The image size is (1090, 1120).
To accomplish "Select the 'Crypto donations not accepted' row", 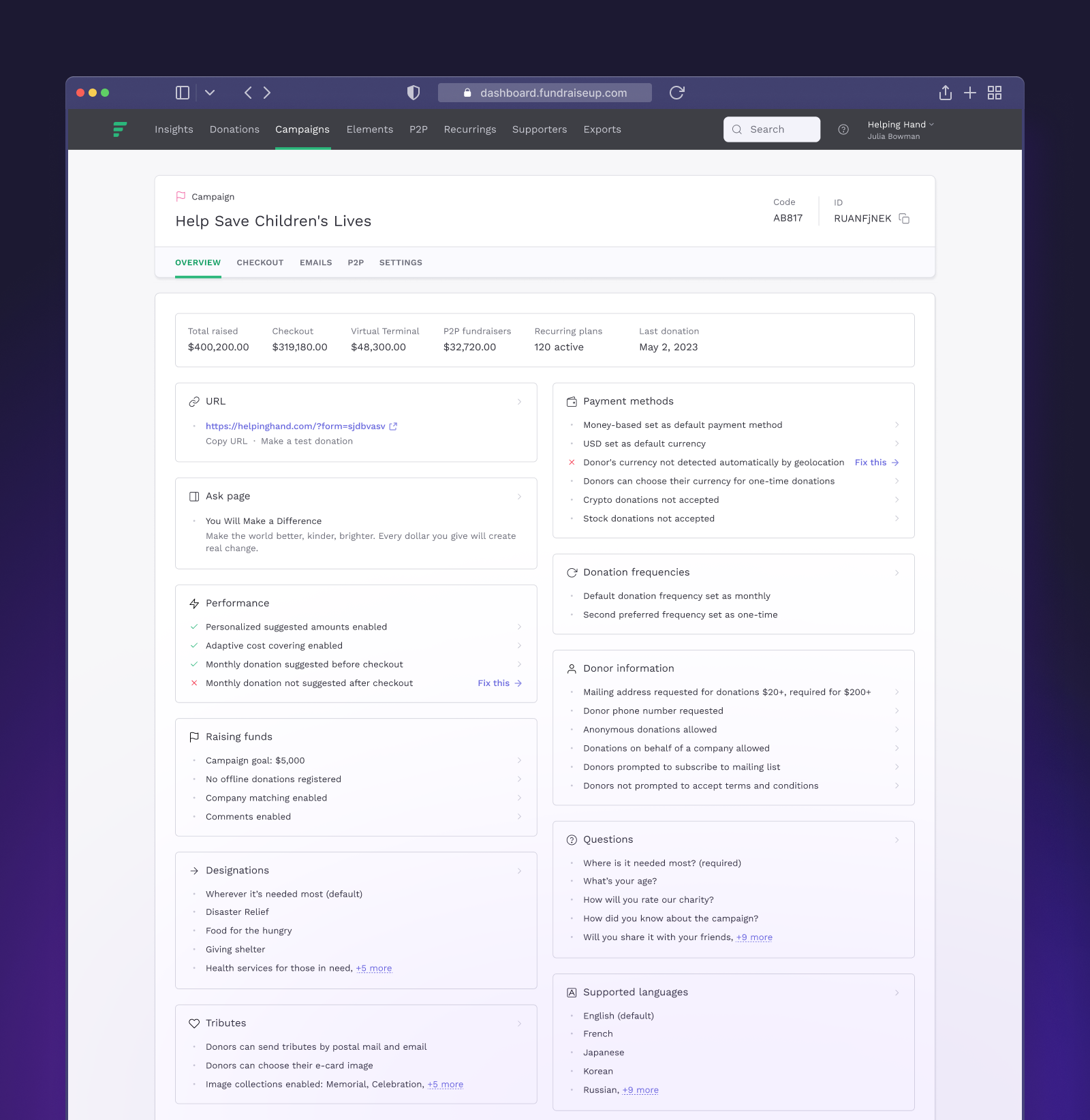I will 734,499.
